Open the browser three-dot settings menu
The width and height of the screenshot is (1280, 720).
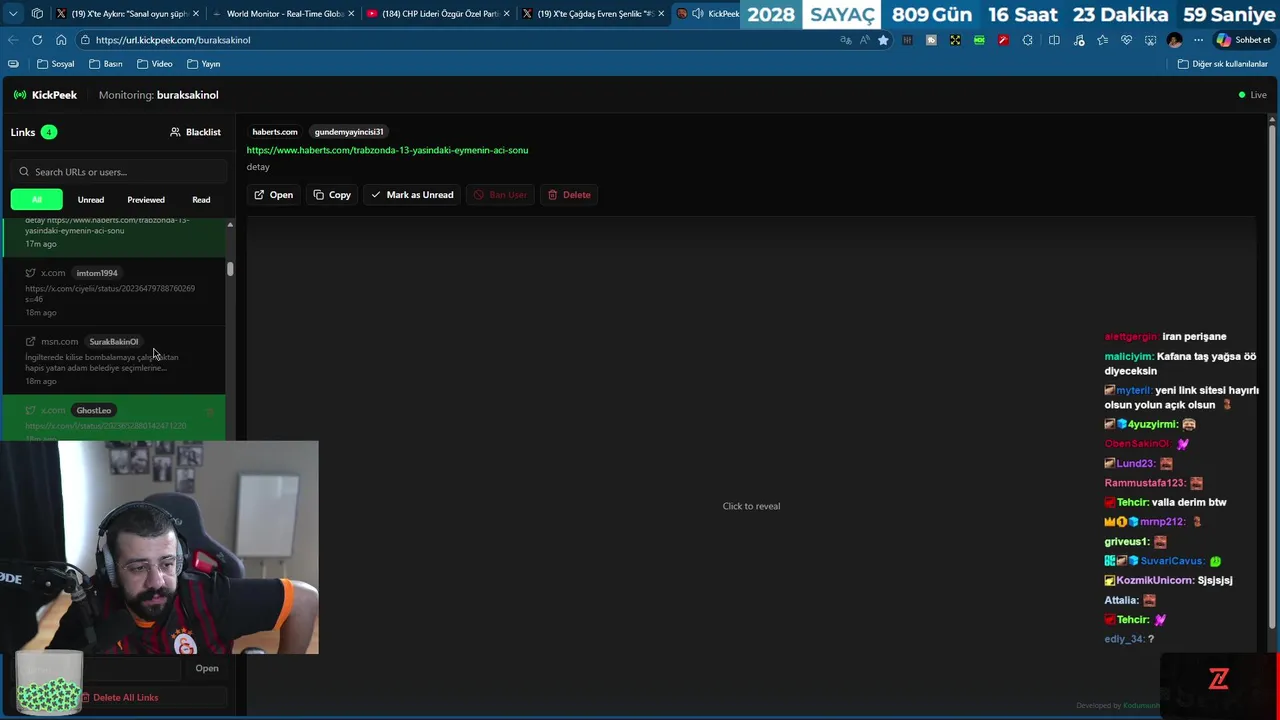(1198, 40)
